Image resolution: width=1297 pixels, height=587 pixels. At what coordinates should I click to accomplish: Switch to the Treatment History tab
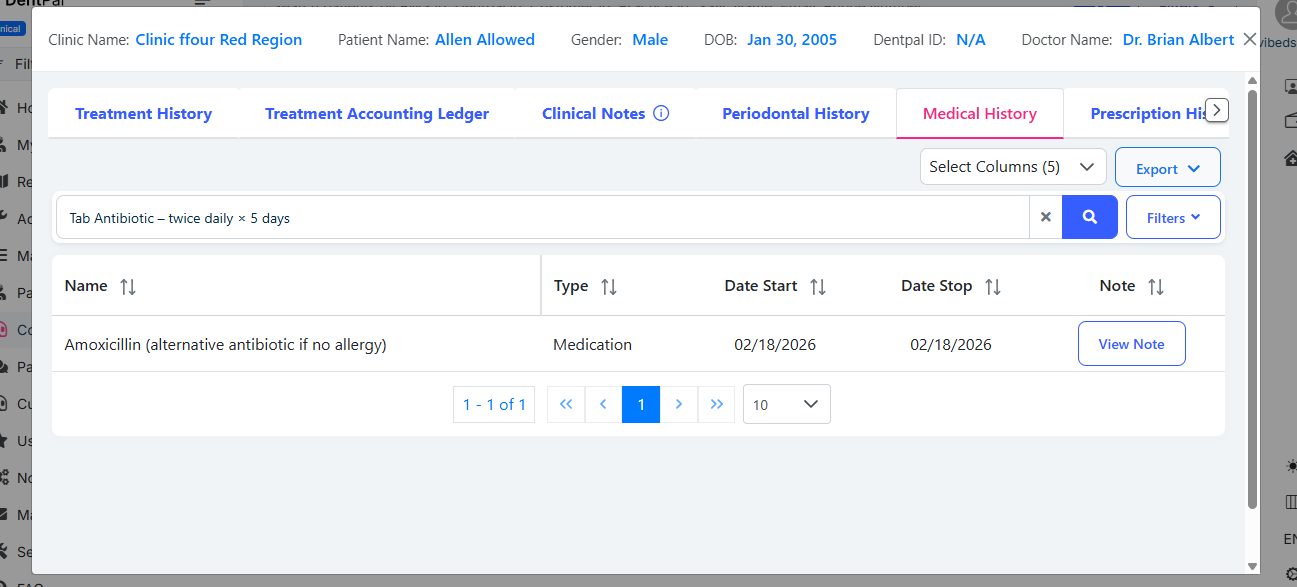143,114
